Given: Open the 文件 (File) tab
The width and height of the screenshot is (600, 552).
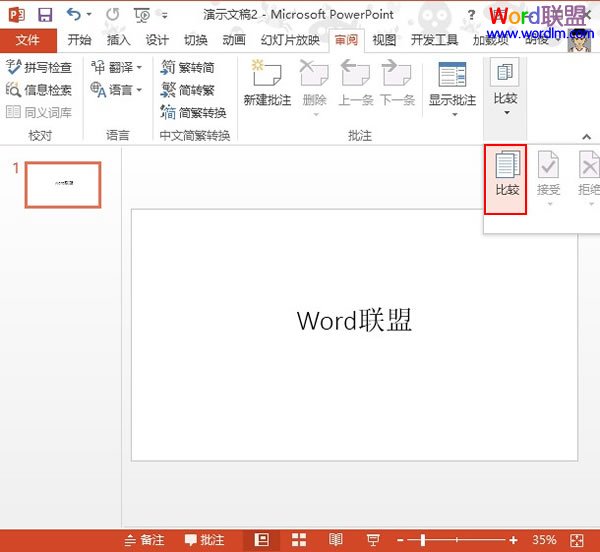Looking at the screenshot, I should [28, 40].
